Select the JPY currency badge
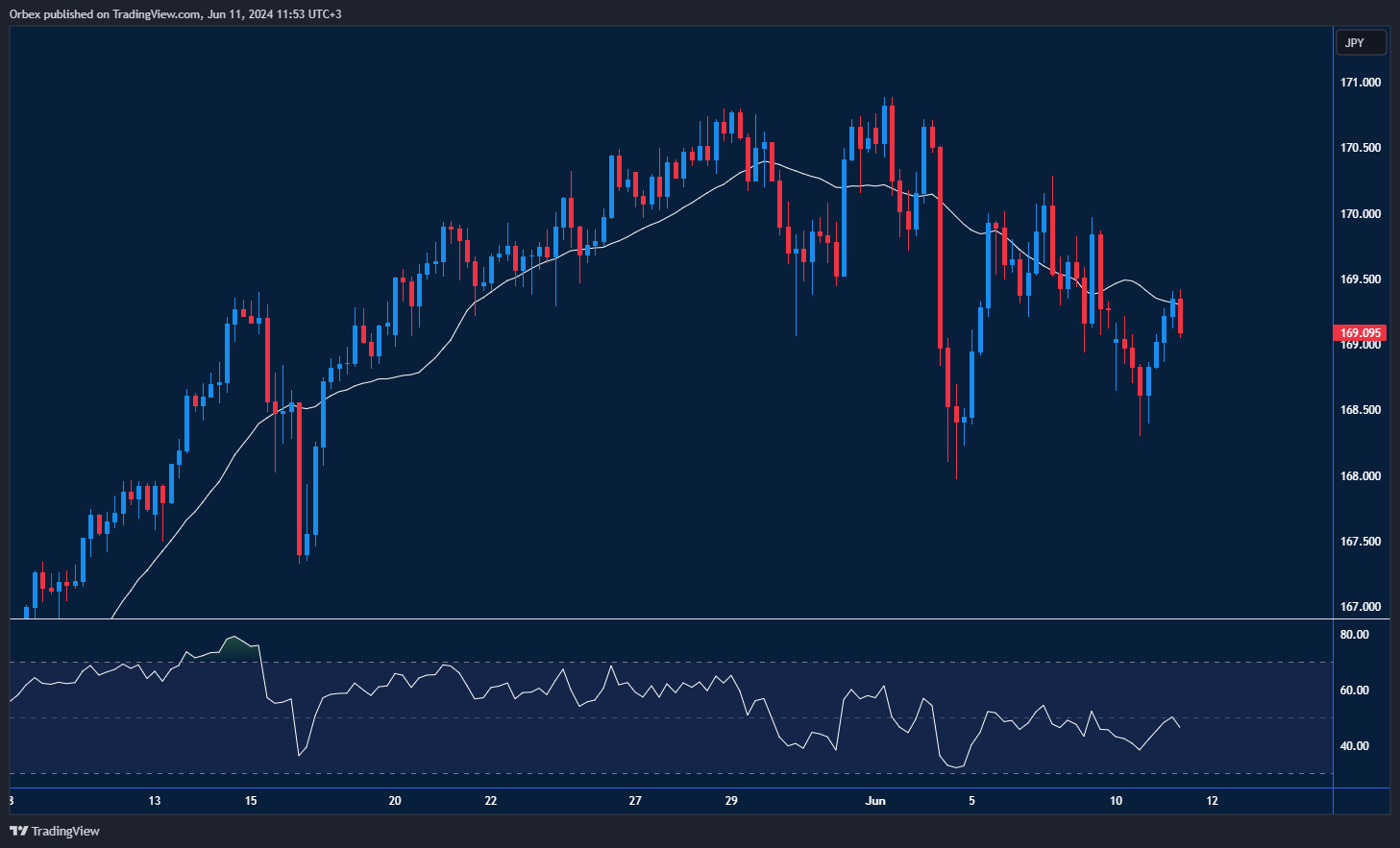This screenshot has width=1400, height=848. pos(1361,42)
